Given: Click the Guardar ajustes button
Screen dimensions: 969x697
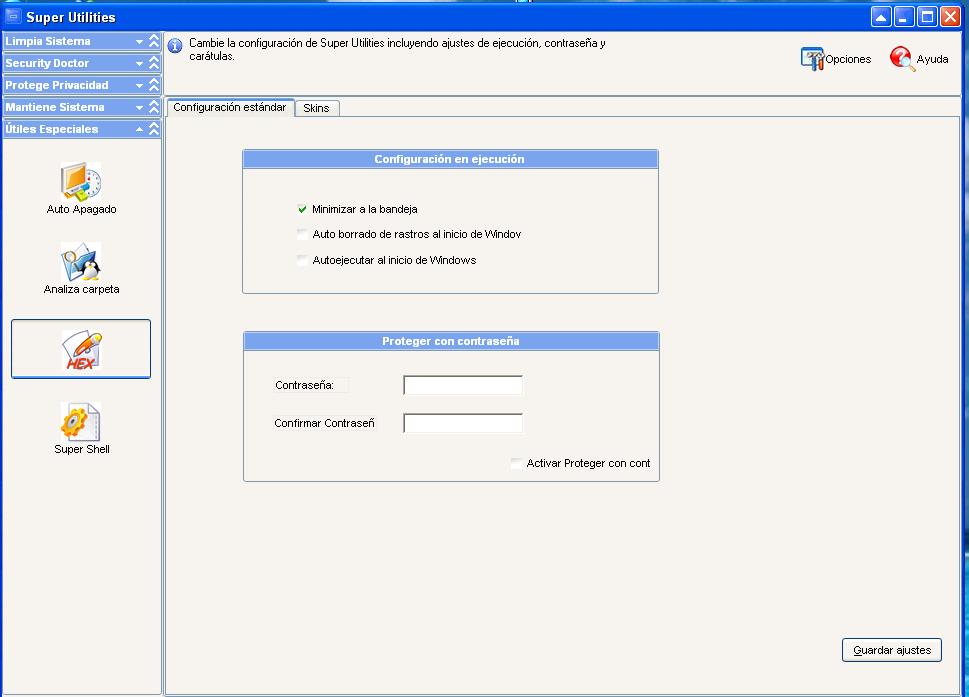Looking at the screenshot, I should tap(892, 650).
